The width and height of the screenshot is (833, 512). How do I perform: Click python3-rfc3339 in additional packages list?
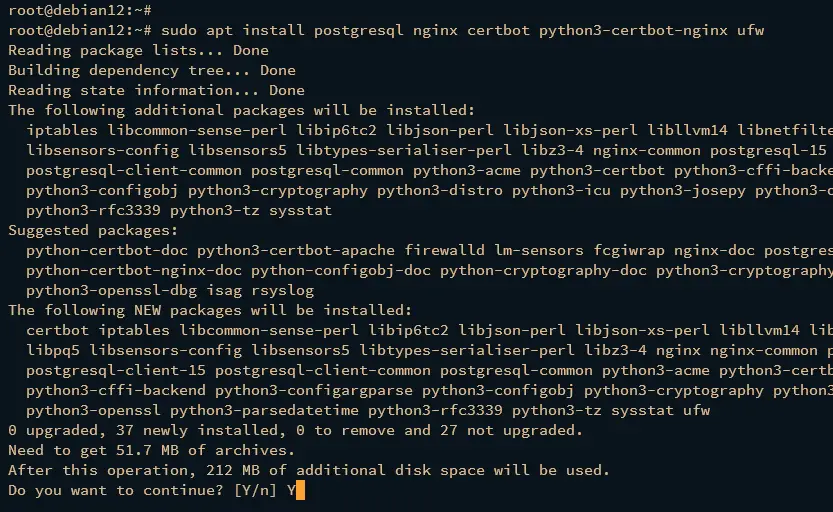pyautogui.click(x=93, y=210)
